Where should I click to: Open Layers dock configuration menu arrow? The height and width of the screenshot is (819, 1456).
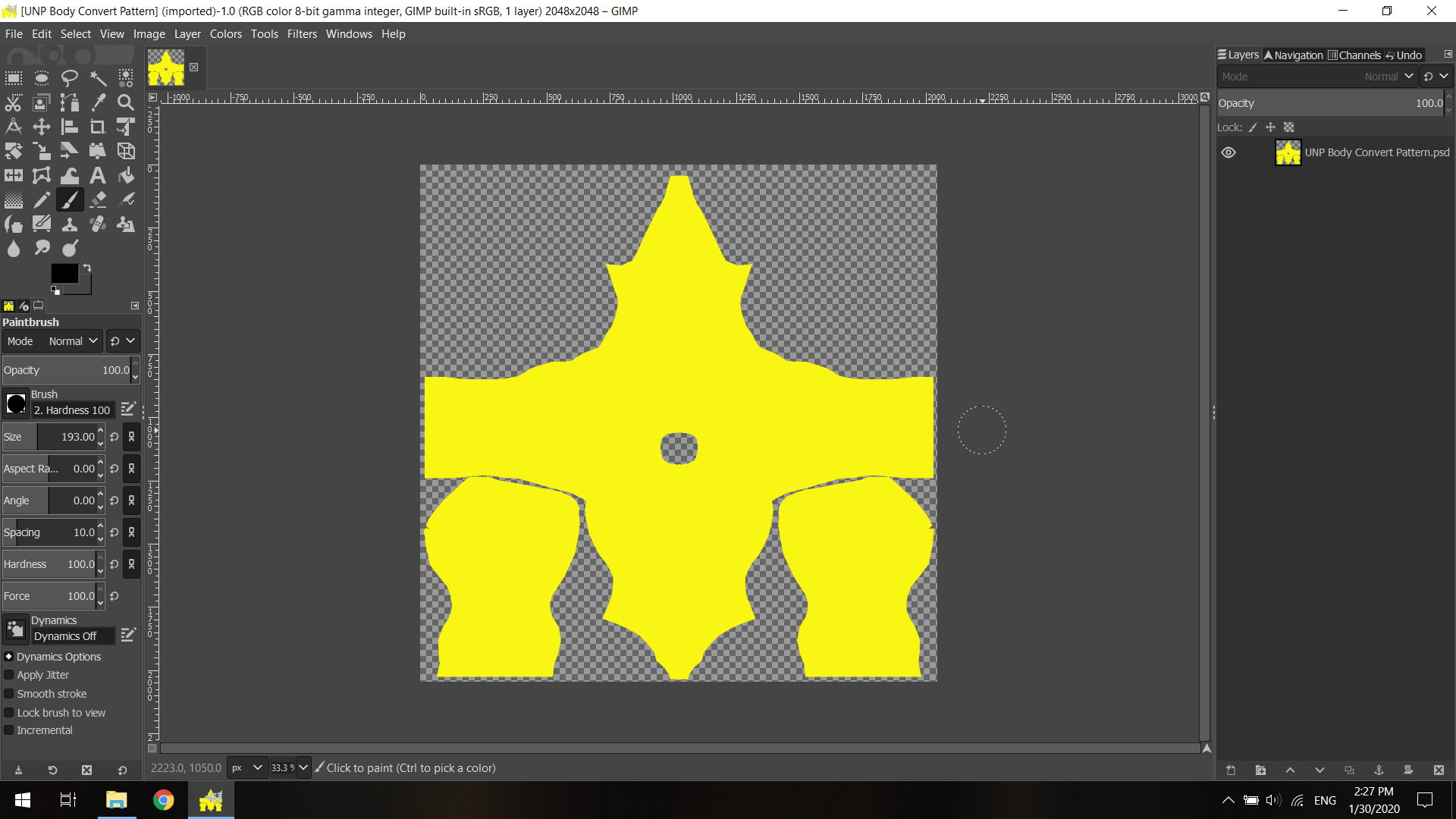(x=1448, y=55)
